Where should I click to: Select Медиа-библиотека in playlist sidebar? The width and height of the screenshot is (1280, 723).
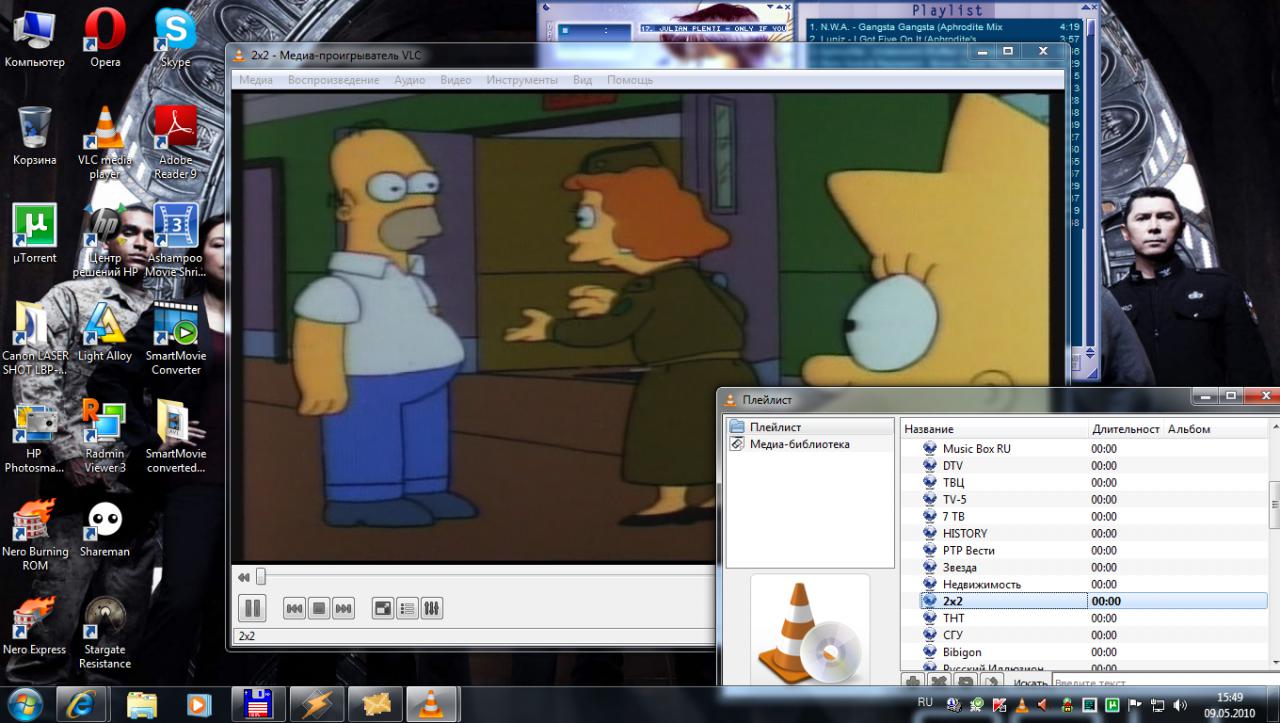click(799, 444)
